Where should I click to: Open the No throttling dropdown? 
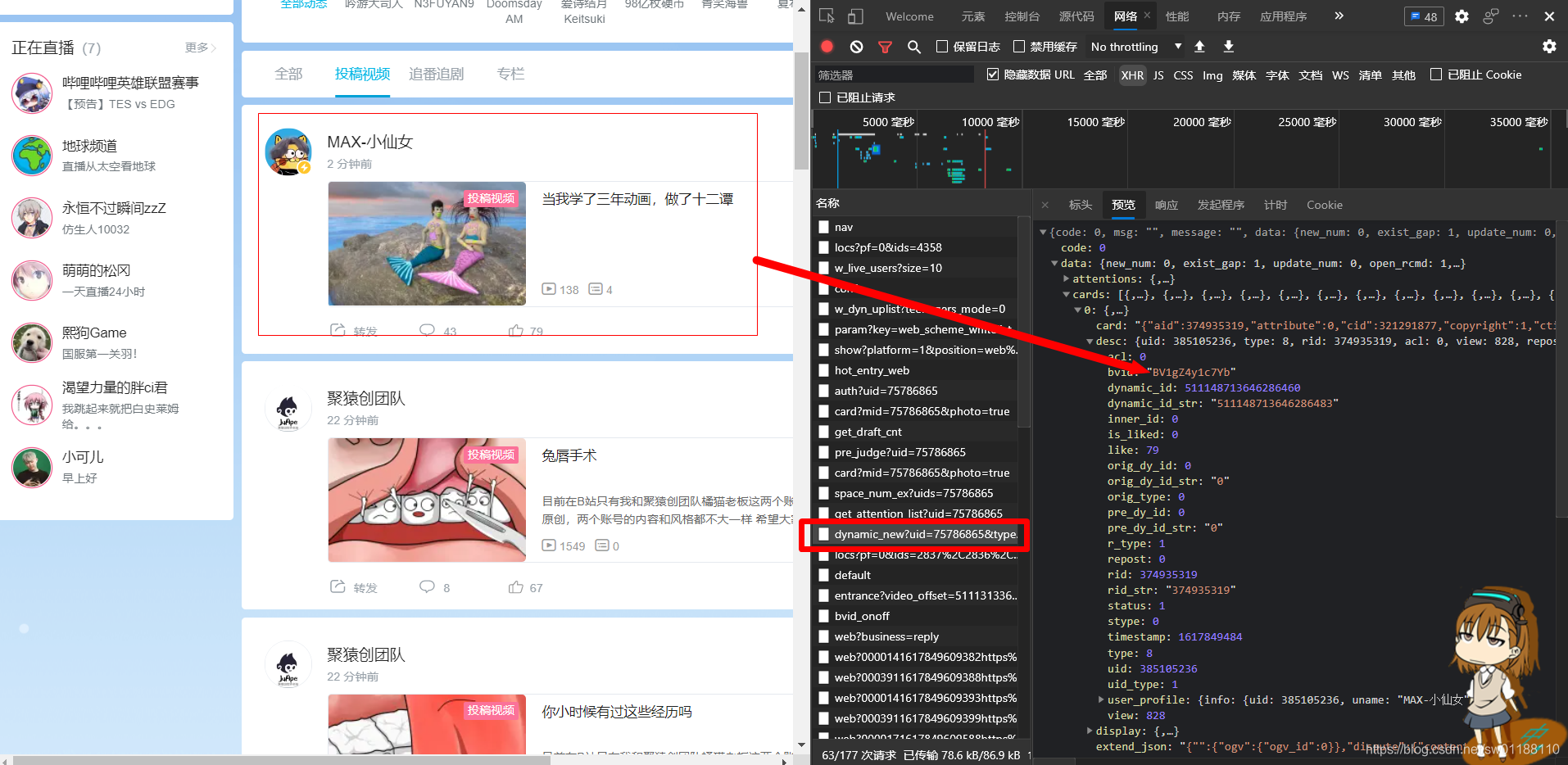[1135, 47]
